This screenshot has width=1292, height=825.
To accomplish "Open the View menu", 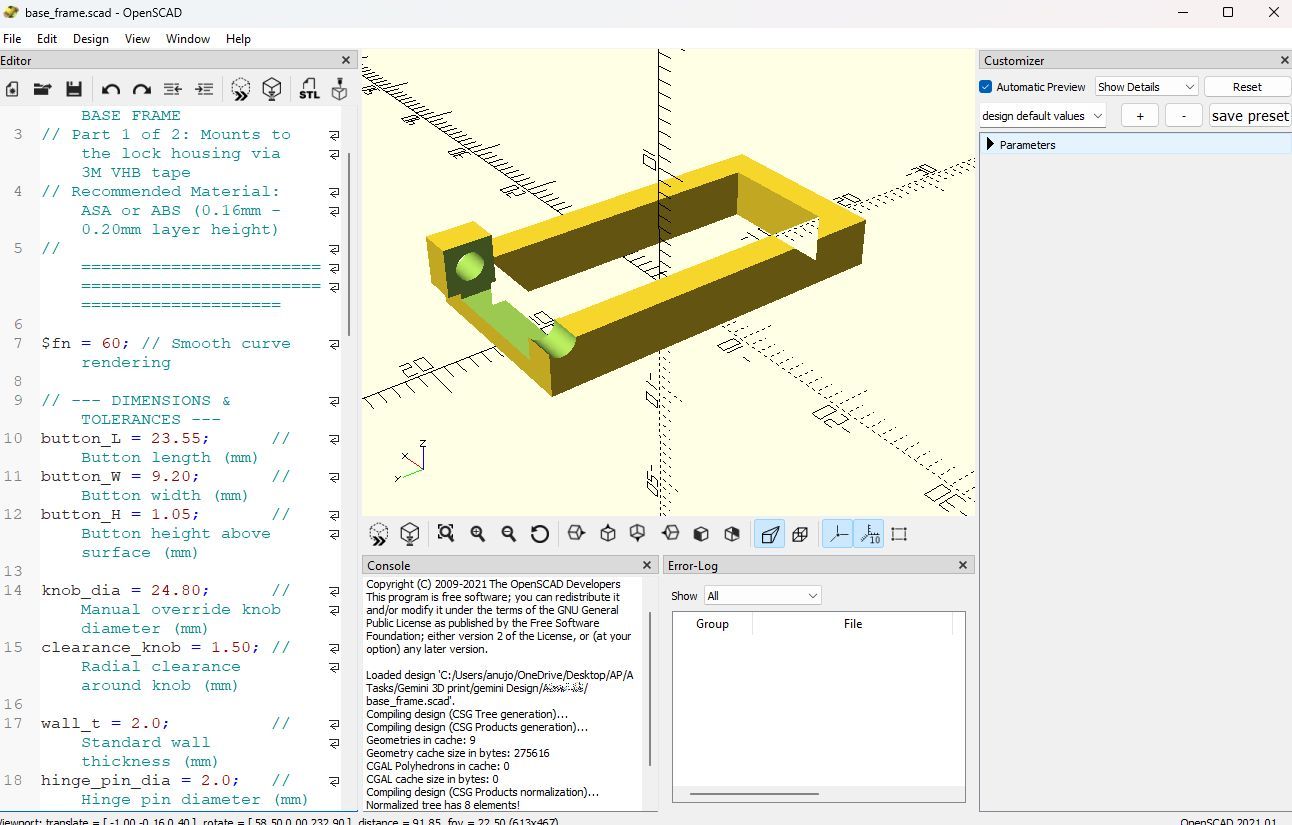I will [x=137, y=39].
